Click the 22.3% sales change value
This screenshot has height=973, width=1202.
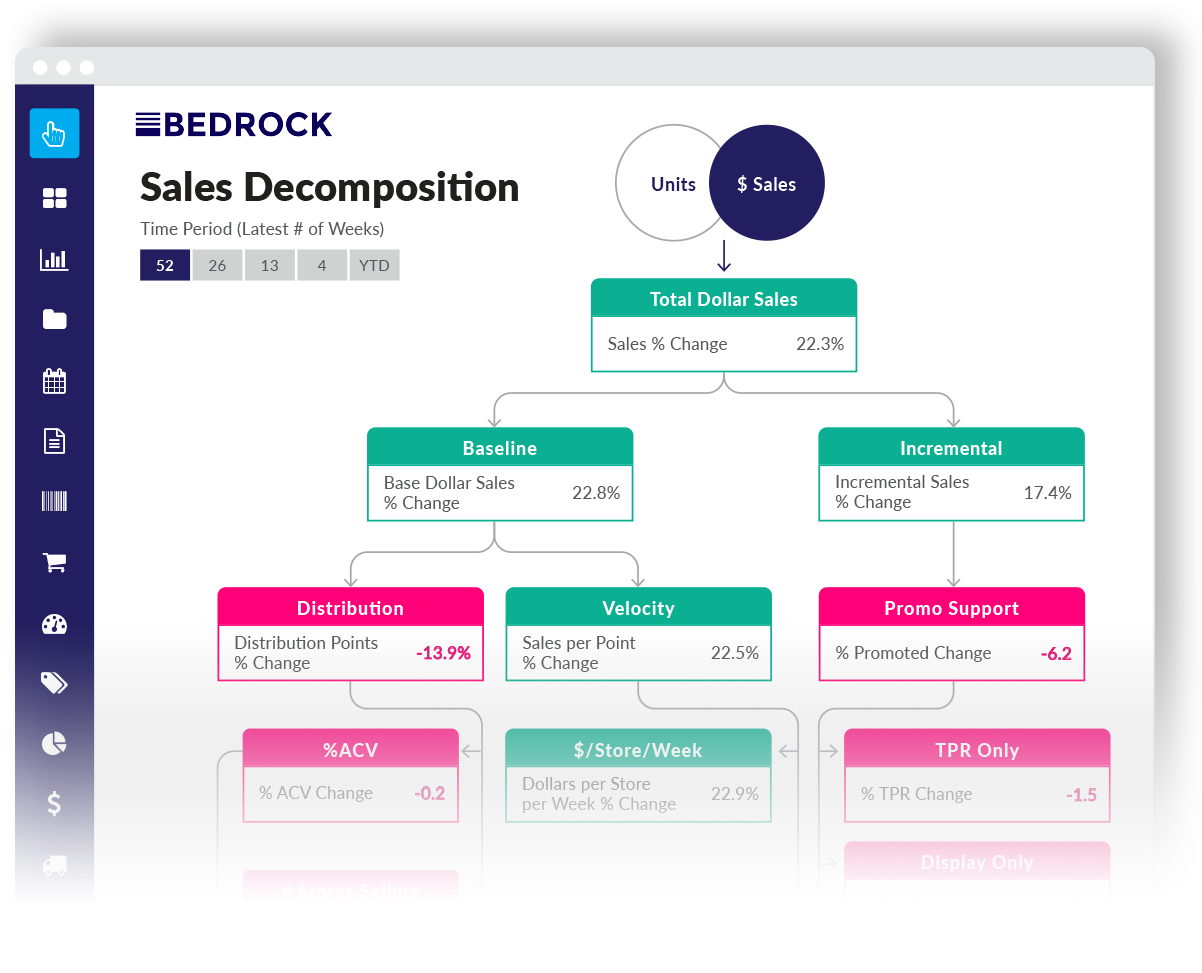[820, 344]
